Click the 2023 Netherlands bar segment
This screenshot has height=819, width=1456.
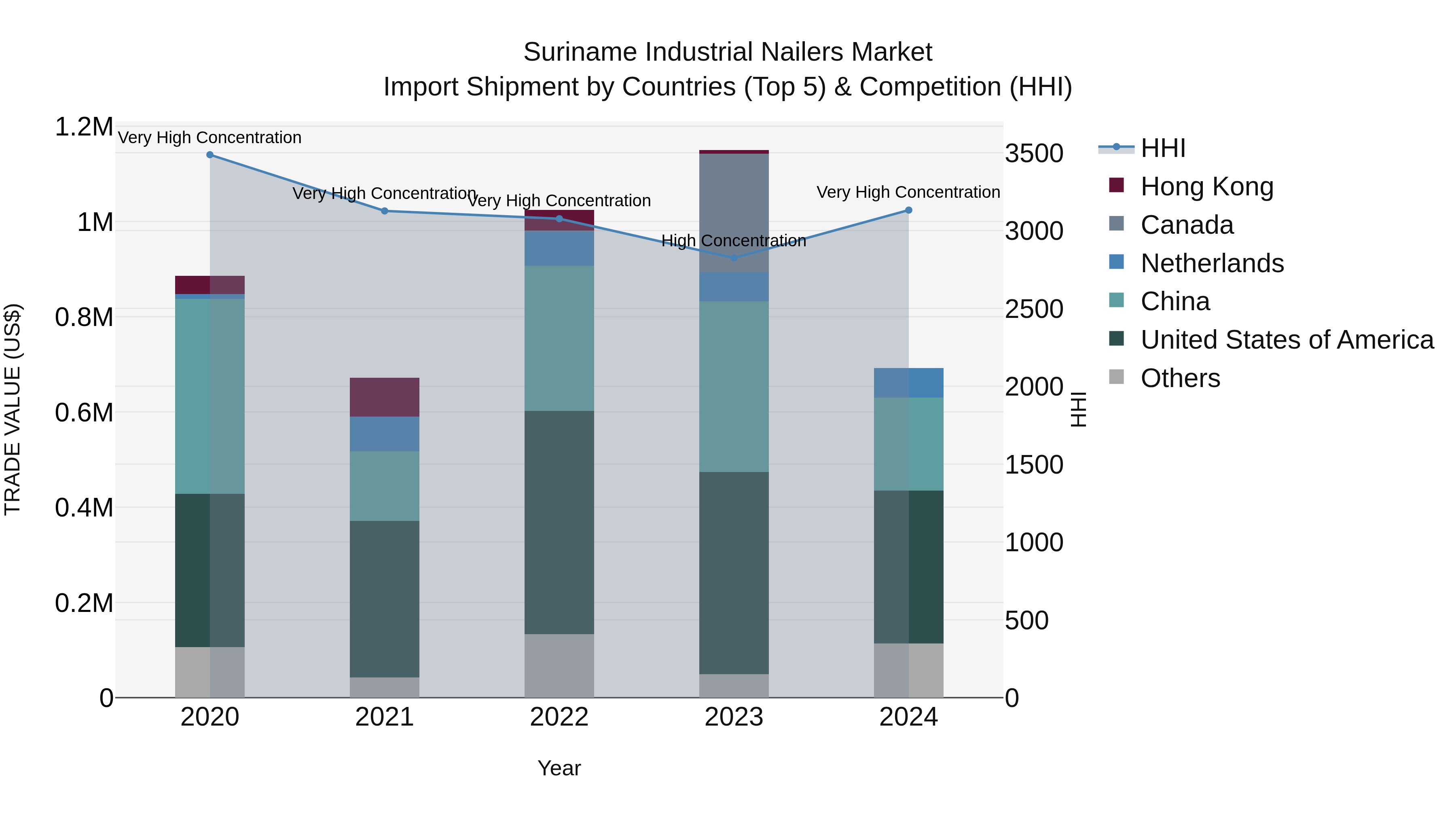tap(734, 287)
